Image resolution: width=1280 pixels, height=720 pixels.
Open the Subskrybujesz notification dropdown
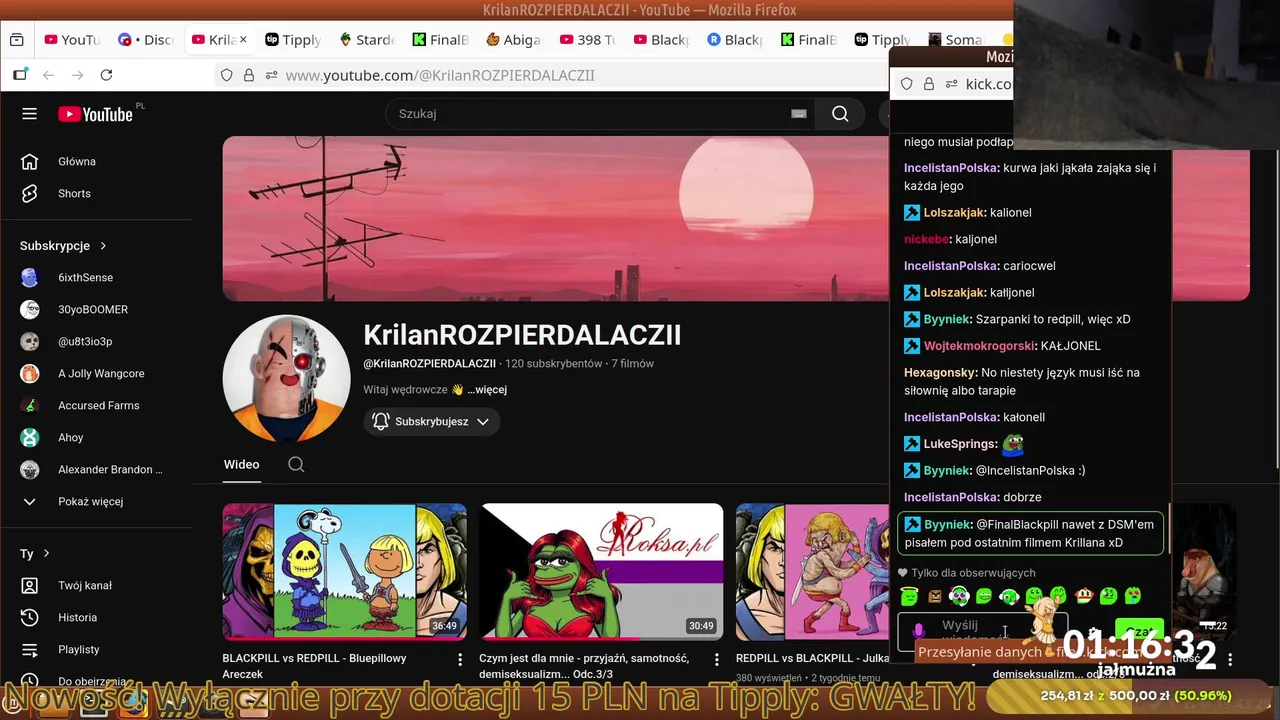coord(432,422)
